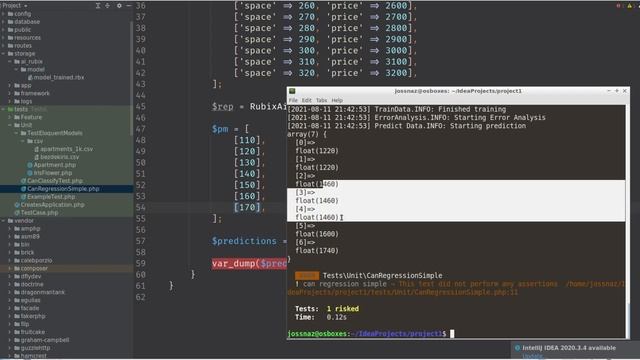
Task: Expand the resources folder arrow
Action: click(x=4, y=38)
